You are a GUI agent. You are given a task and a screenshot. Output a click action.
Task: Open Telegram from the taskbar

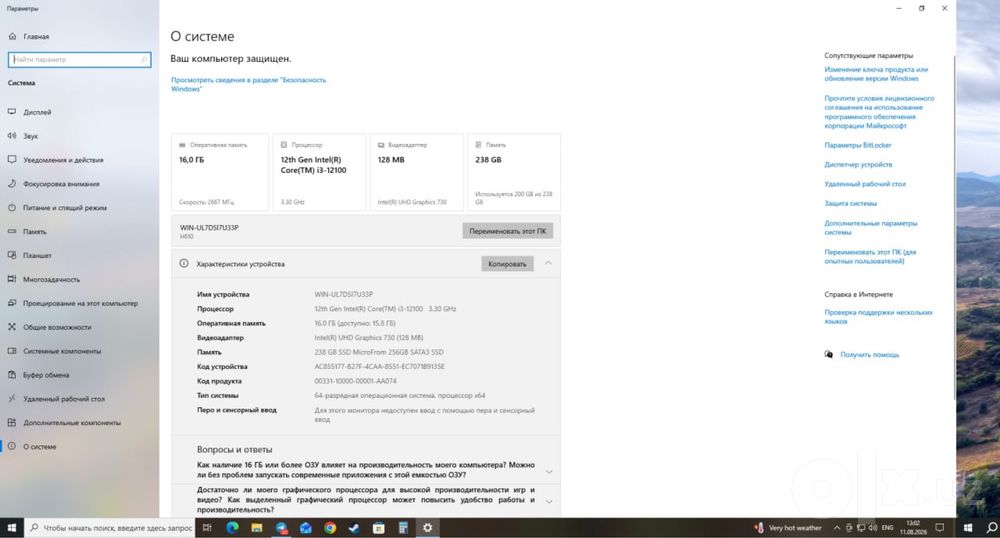click(x=281, y=528)
